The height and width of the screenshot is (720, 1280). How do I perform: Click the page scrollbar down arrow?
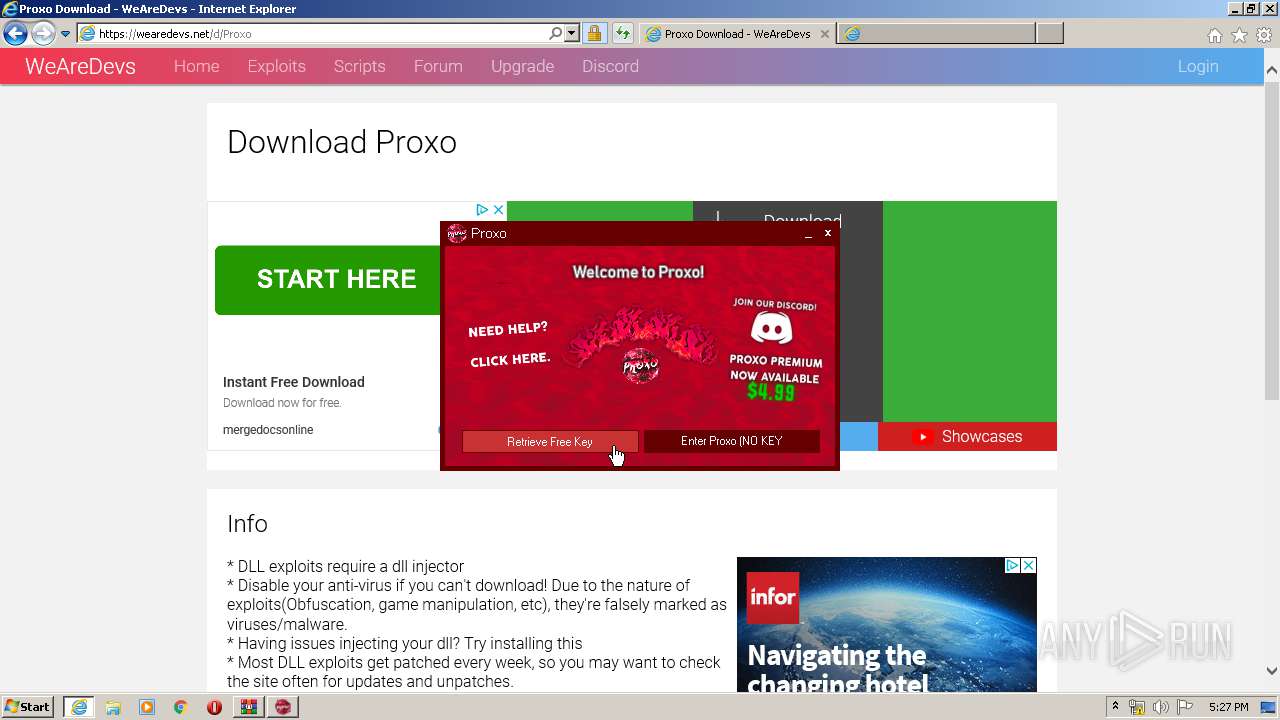[x=1271, y=672]
